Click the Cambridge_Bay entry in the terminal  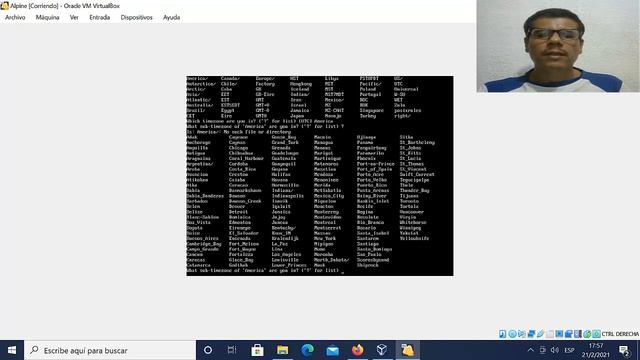204,244
